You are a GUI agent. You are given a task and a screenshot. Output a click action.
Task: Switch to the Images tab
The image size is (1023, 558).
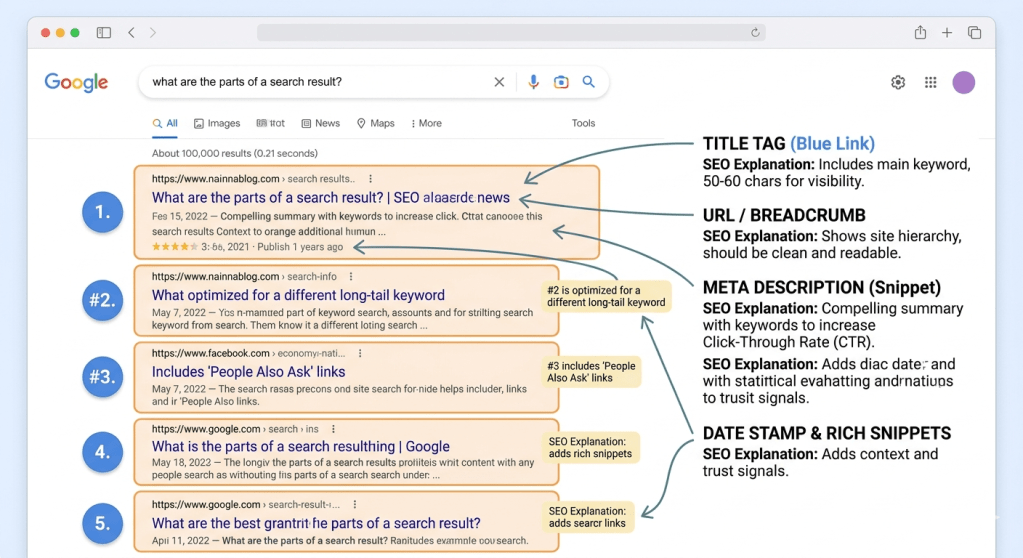tap(217, 123)
